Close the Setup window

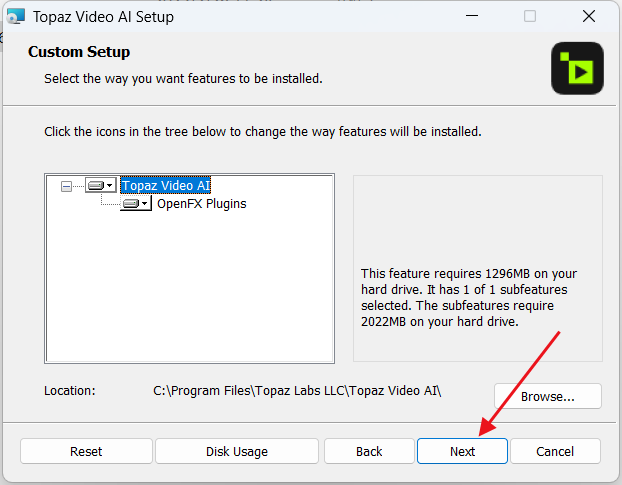[x=589, y=16]
